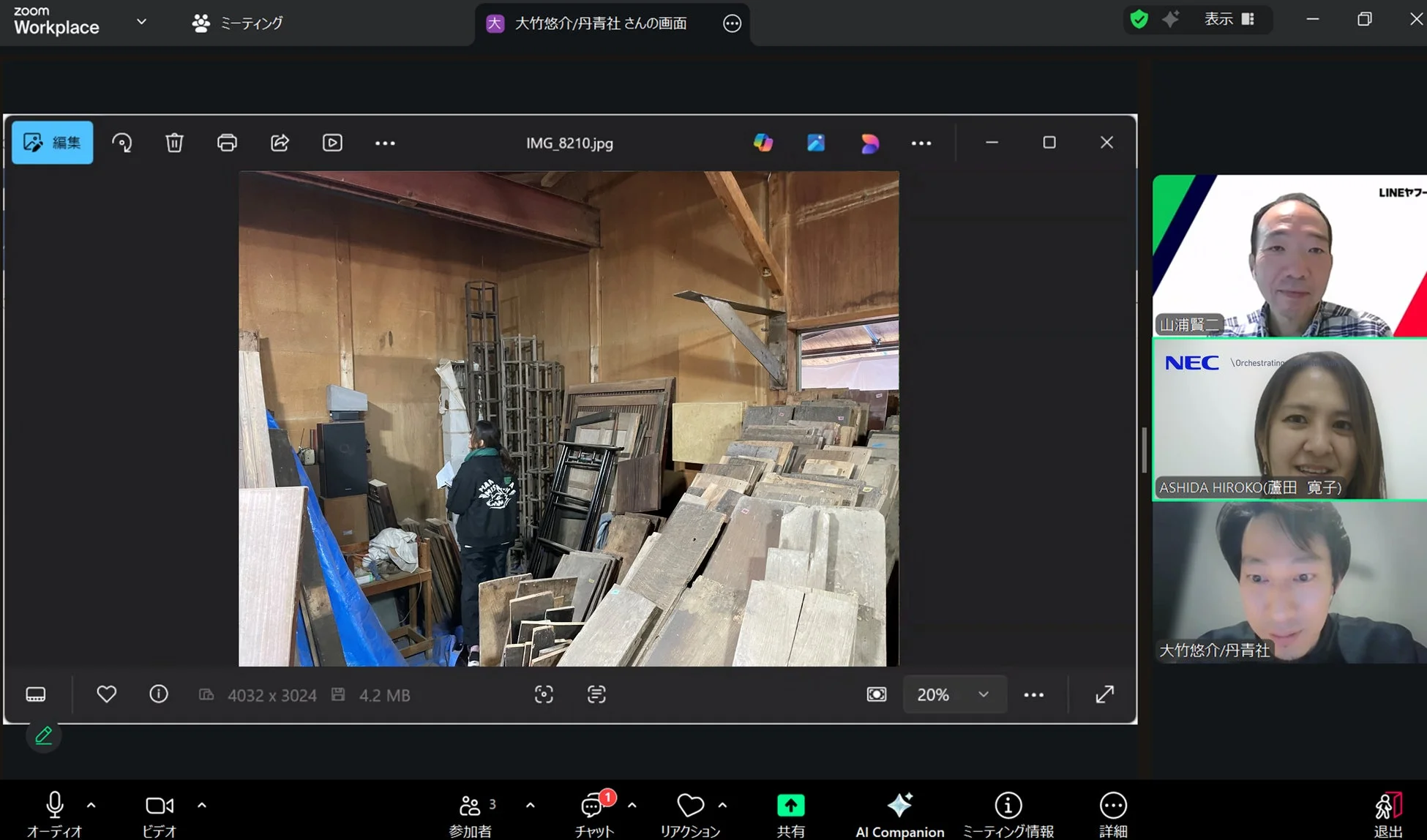1427x840 pixels.
Task: Show file info with the info icon
Action: (159, 694)
